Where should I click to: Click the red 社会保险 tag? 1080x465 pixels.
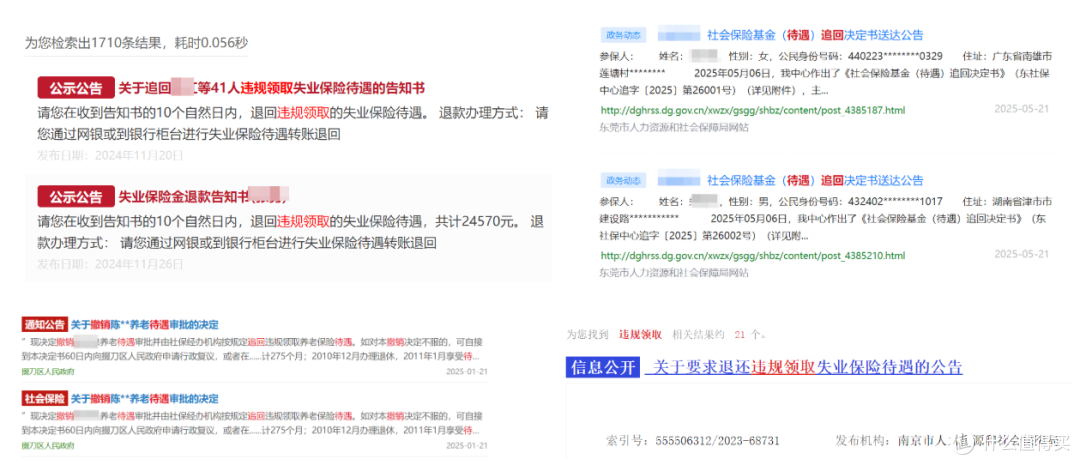tap(45, 399)
